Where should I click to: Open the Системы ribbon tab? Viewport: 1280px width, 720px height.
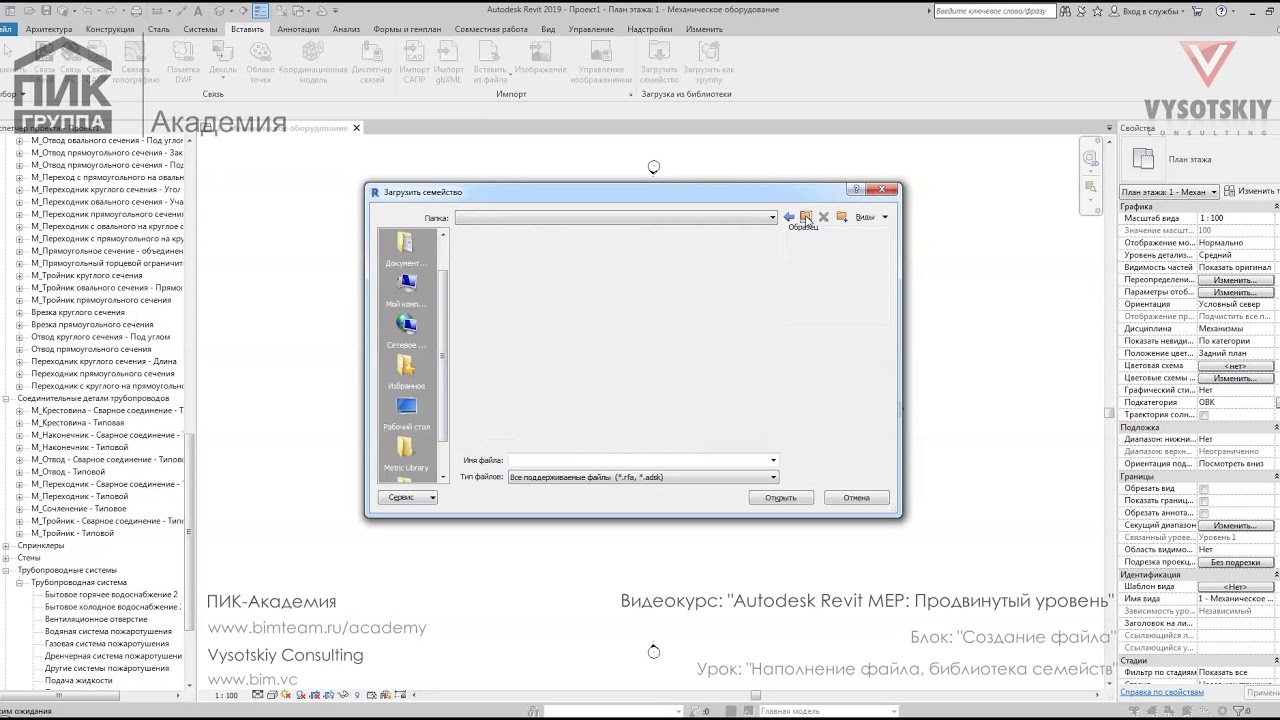point(200,29)
